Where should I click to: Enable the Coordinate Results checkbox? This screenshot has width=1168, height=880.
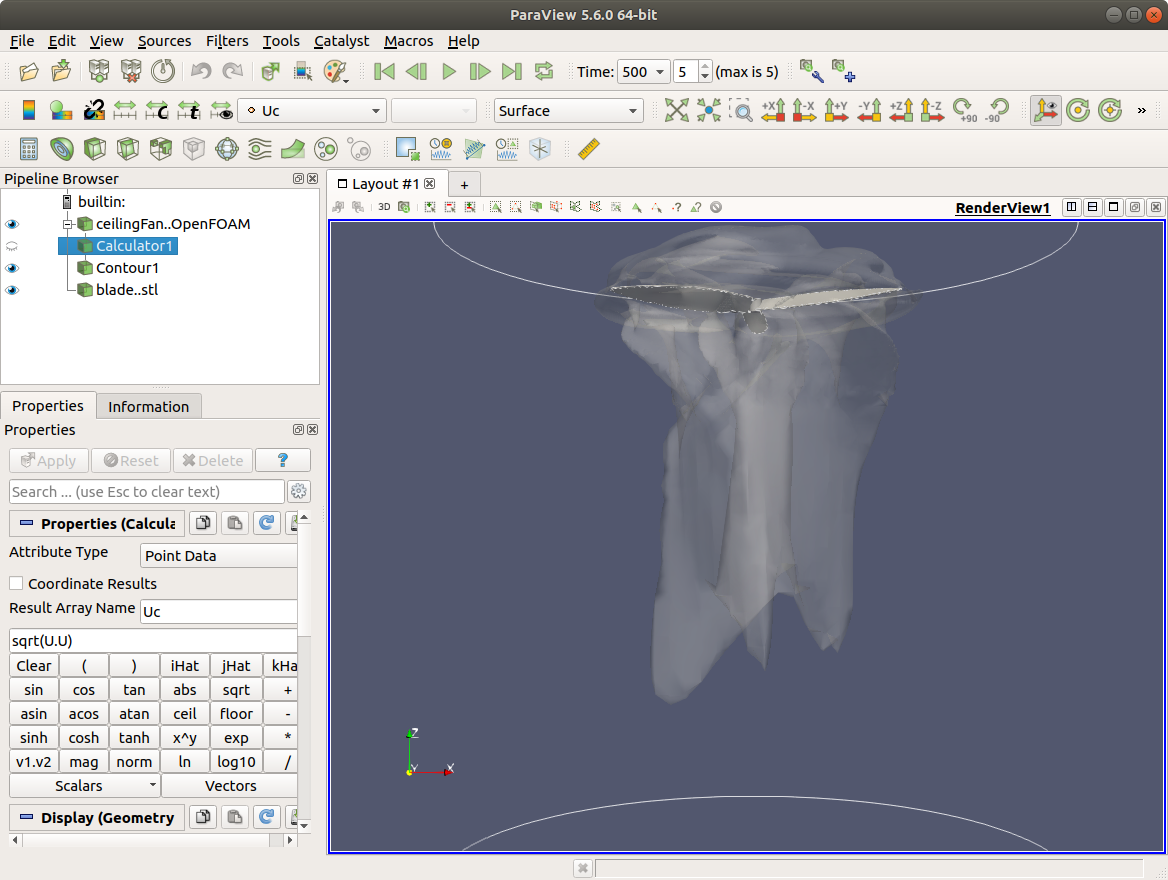(16, 583)
